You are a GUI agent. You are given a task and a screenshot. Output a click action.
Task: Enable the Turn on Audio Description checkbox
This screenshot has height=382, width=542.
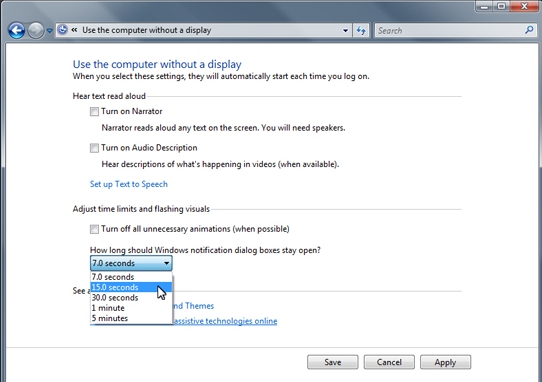(x=94, y=148)
